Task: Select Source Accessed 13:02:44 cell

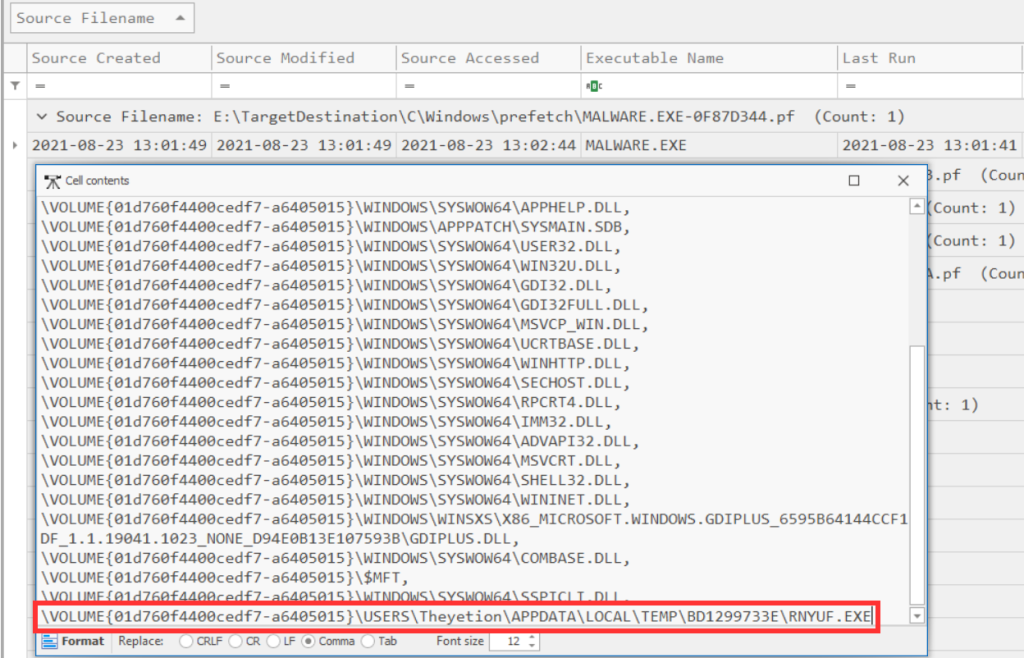Action: 488,146
